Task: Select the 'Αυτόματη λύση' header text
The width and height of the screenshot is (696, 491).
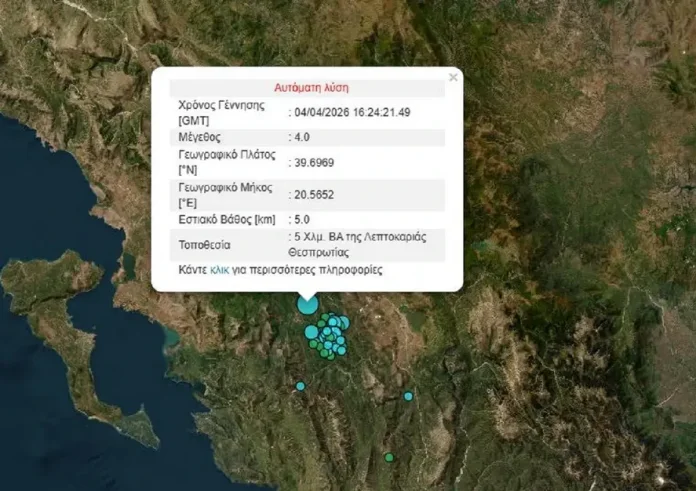Action: (x=311, y=87)
